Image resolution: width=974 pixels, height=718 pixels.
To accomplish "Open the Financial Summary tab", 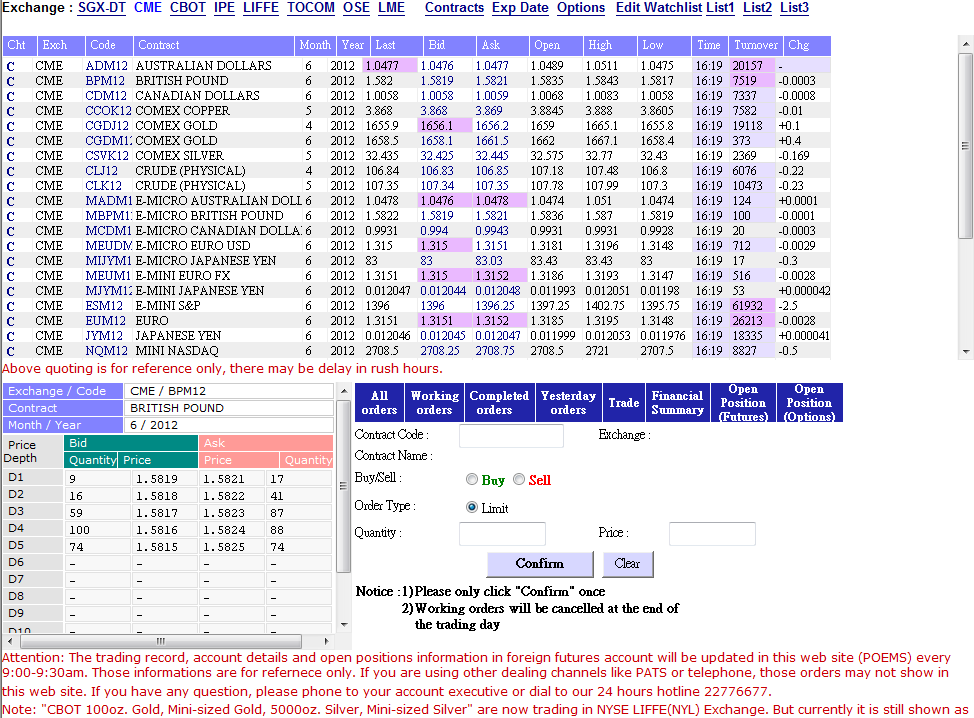I will (x=677, y=402).
